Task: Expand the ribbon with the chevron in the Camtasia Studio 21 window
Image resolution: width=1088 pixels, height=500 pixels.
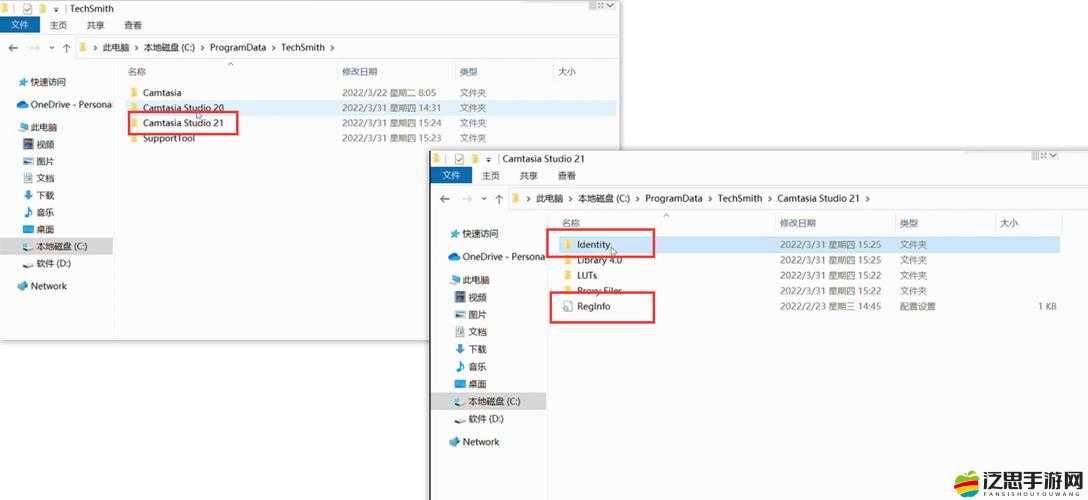Action: [1053, 155]
